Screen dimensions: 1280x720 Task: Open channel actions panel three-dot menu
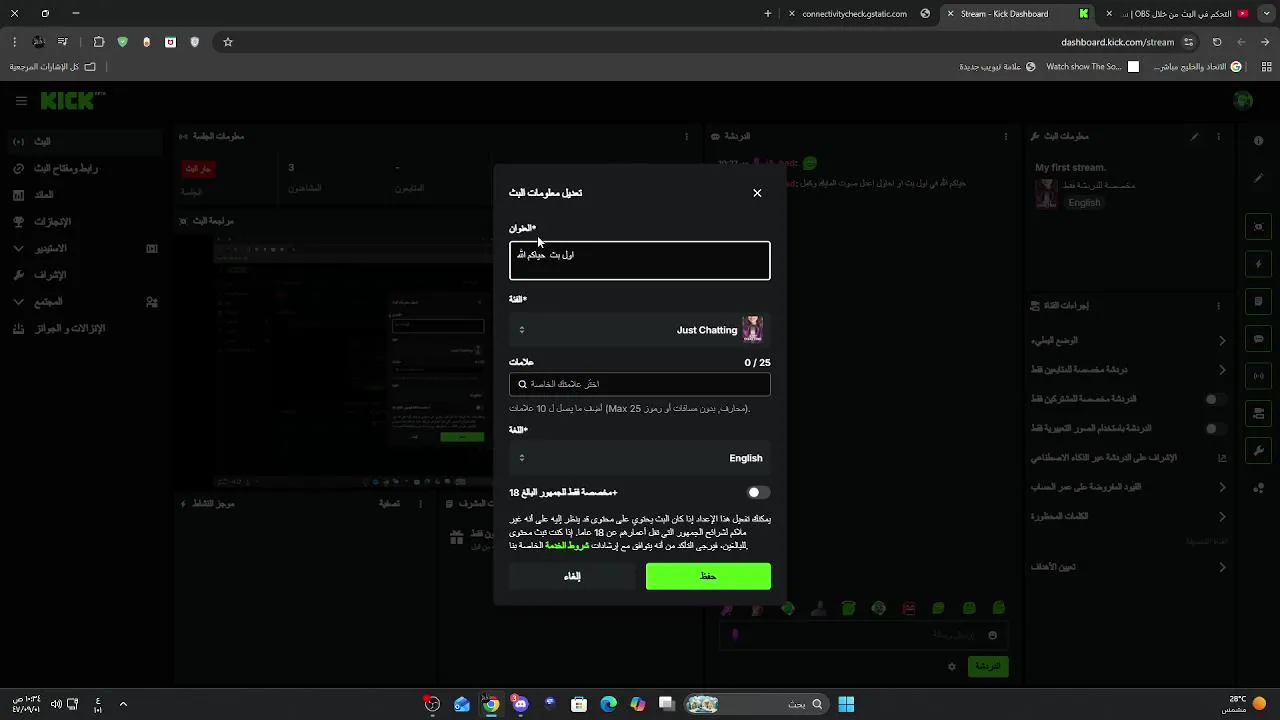(x=1218, y=306)
